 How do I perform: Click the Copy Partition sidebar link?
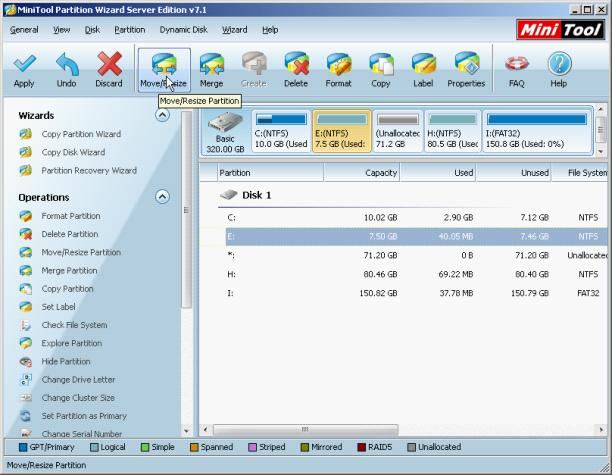click(x=68, y=289)
